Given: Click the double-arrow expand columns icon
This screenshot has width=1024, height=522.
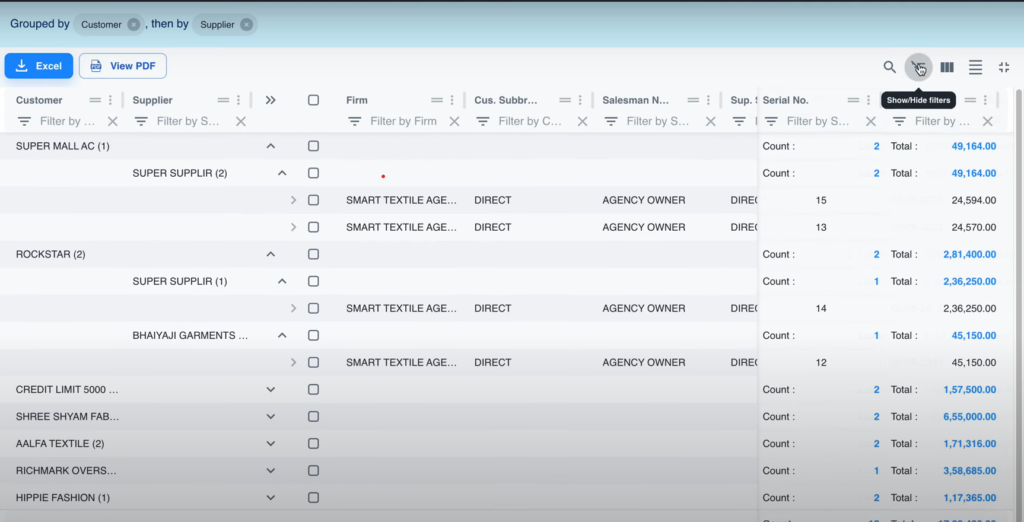Looking at the screenshot, I should tap(270, 100).
